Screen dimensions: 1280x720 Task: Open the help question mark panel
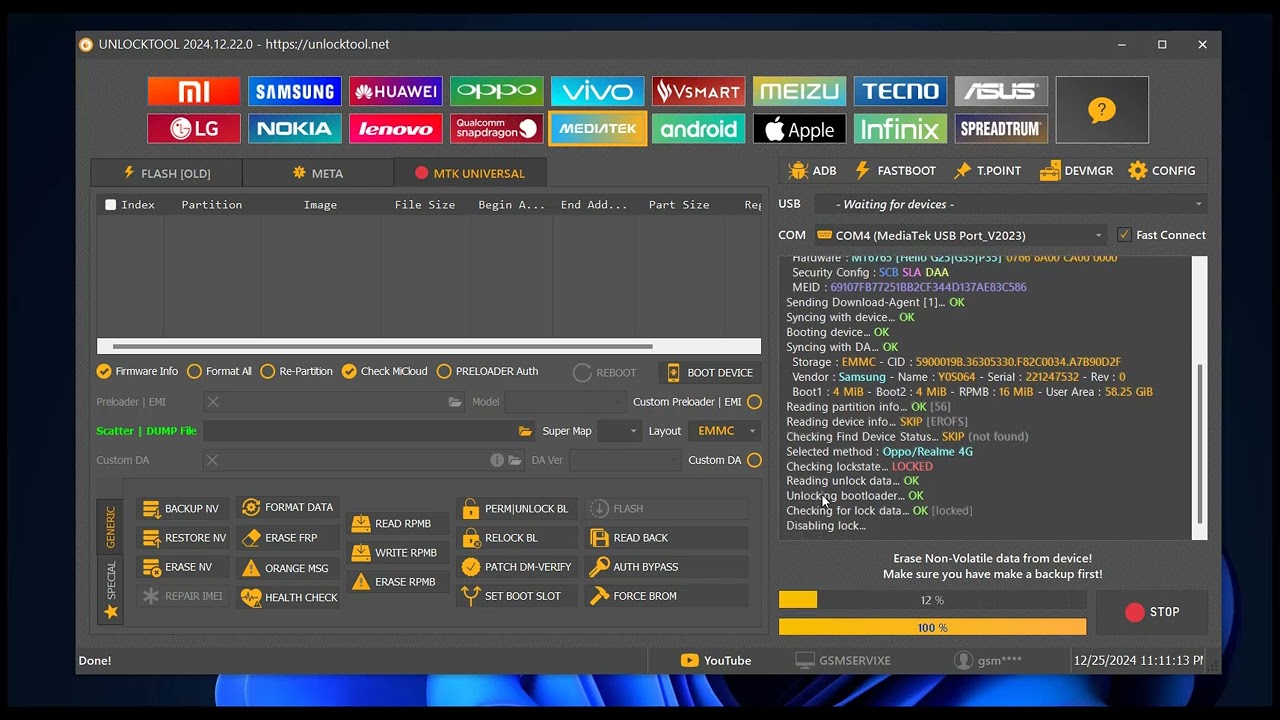[x=1102, y=110]
